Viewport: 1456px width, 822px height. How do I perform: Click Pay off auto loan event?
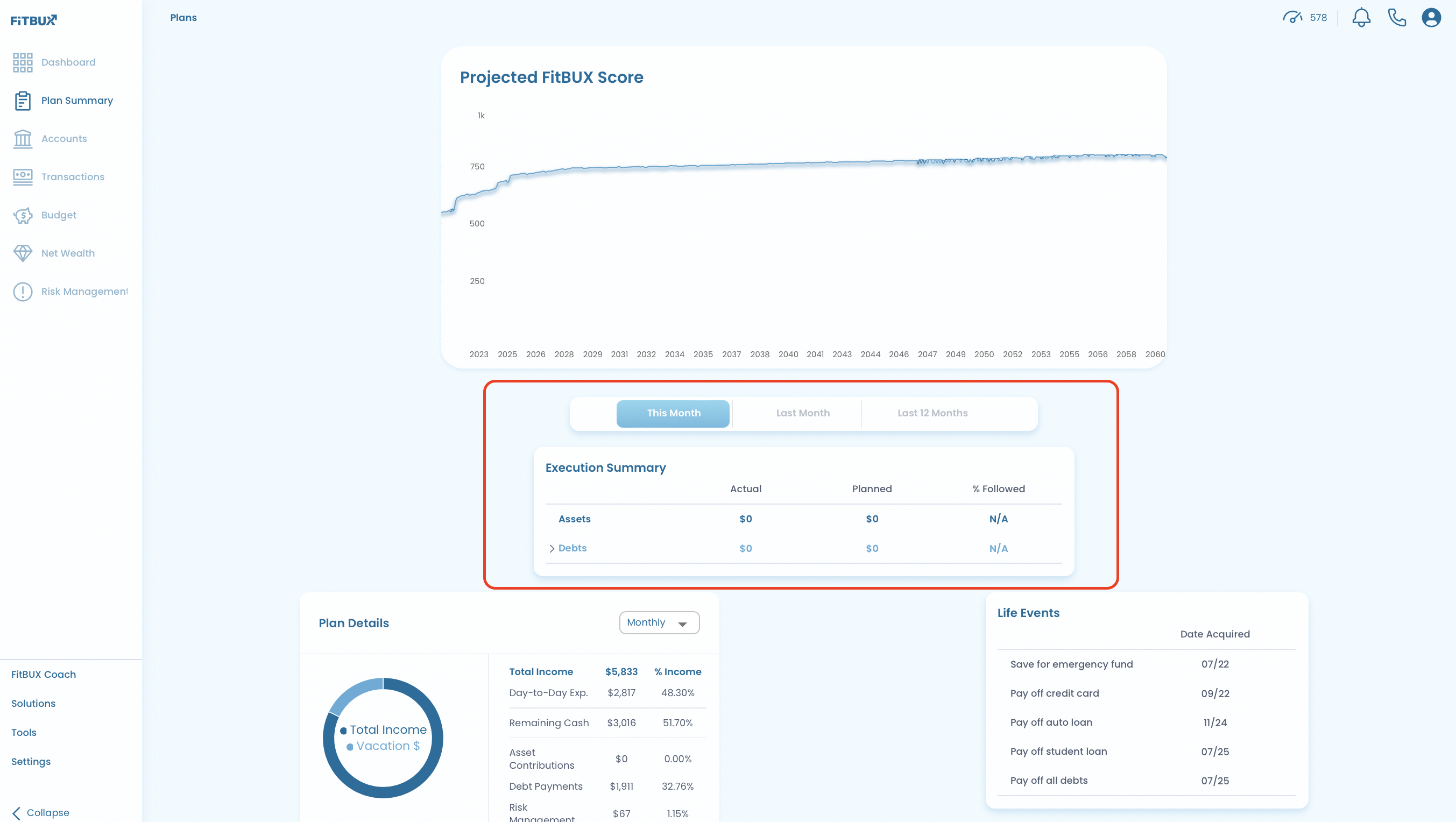click(1051, 722)
